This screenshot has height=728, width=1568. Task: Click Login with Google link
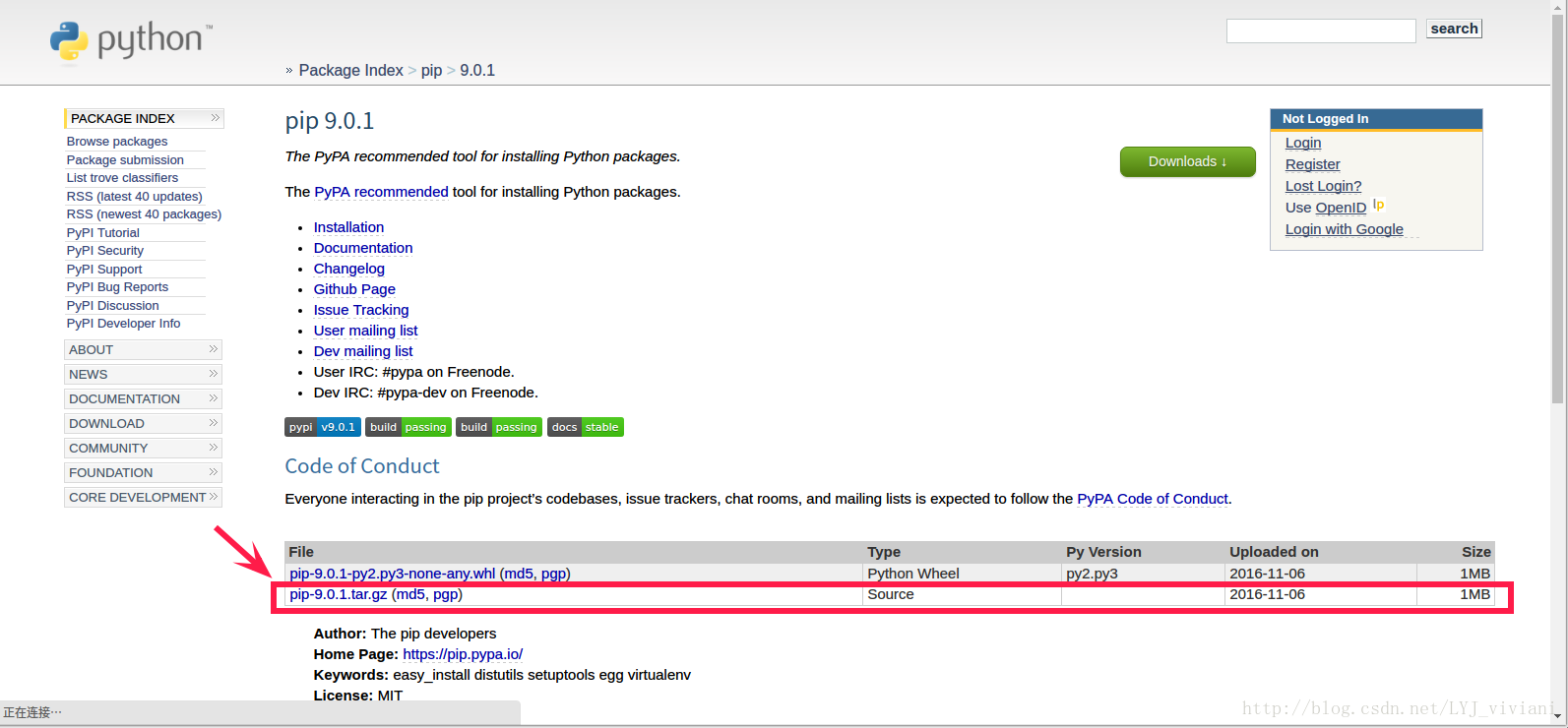click(1344, 229)
